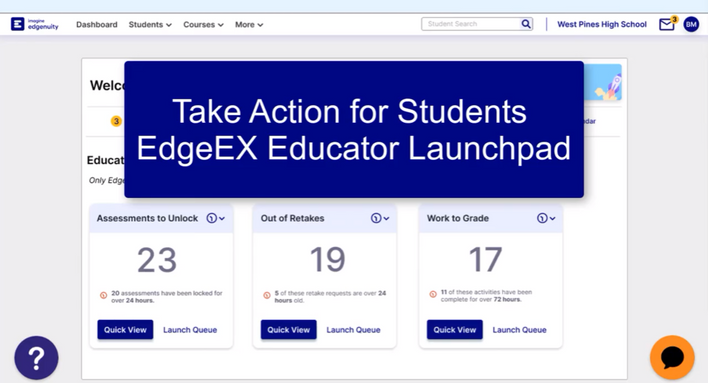The image size is (708, 383).
Task: Click the clock alert icon beside 20 assessments locked
Action: coord(103,295)
